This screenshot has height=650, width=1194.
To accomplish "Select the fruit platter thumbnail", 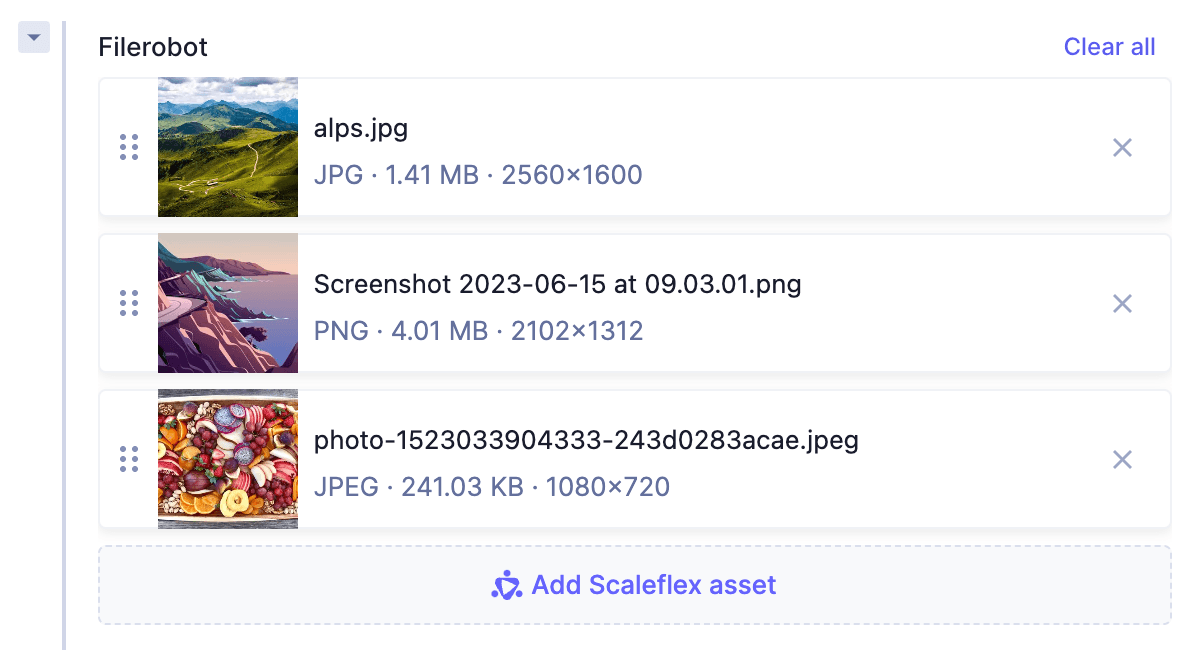I will click(x=227, y=459).
